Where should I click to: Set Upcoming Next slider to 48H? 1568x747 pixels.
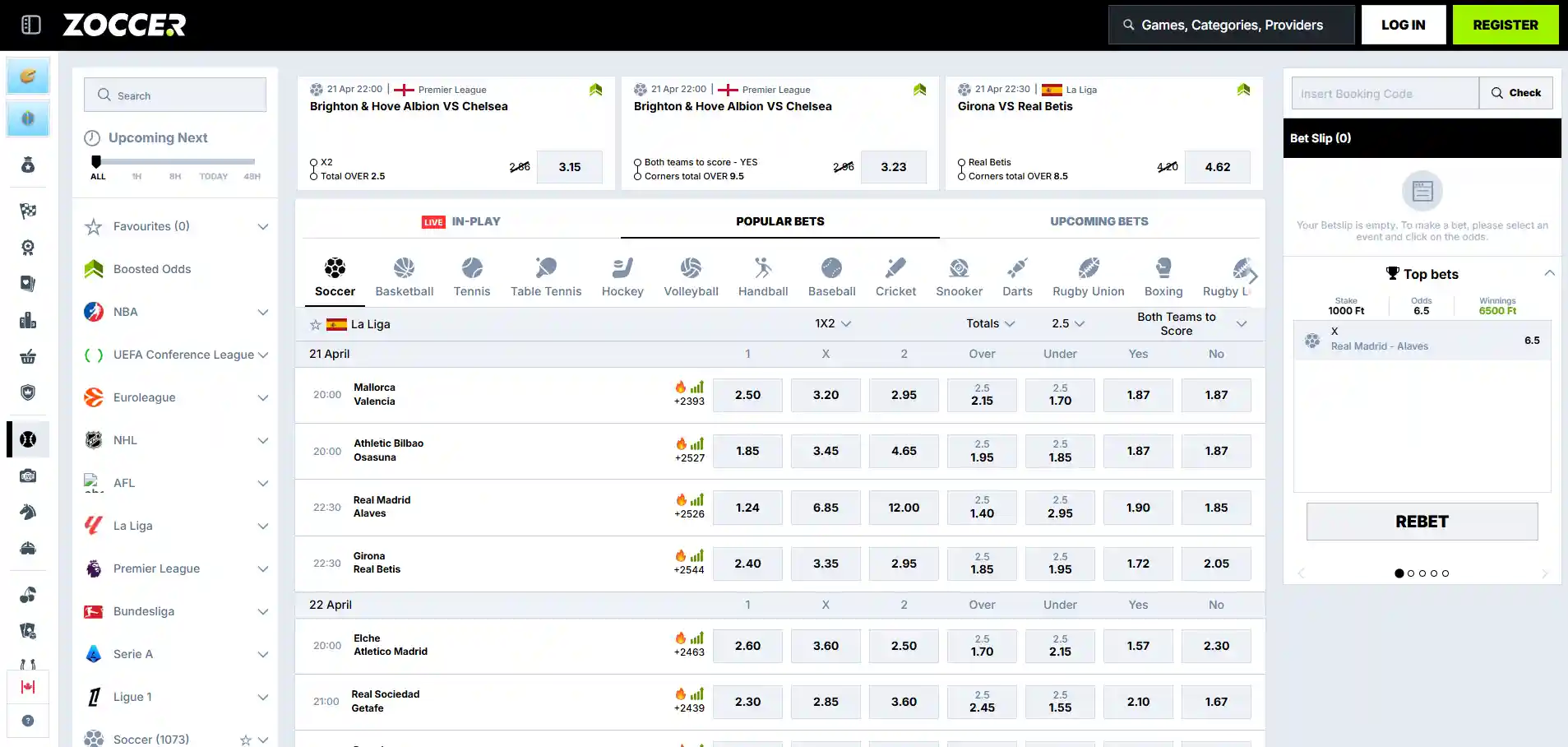[252, 175]
